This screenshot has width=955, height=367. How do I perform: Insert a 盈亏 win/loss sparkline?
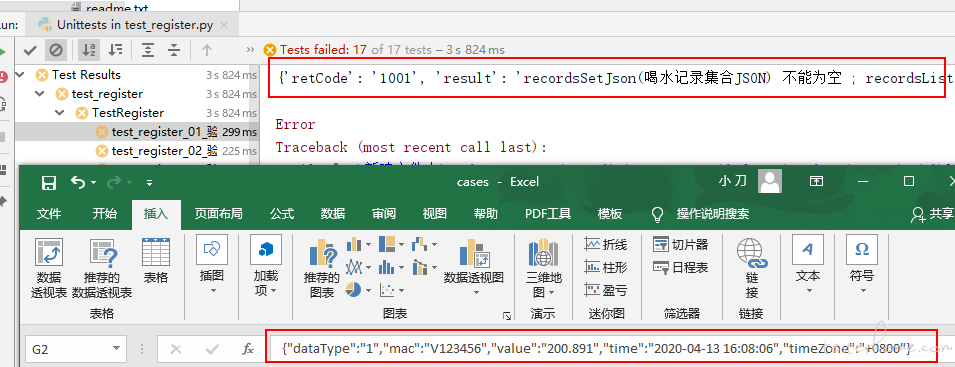(x=605, y=290)
